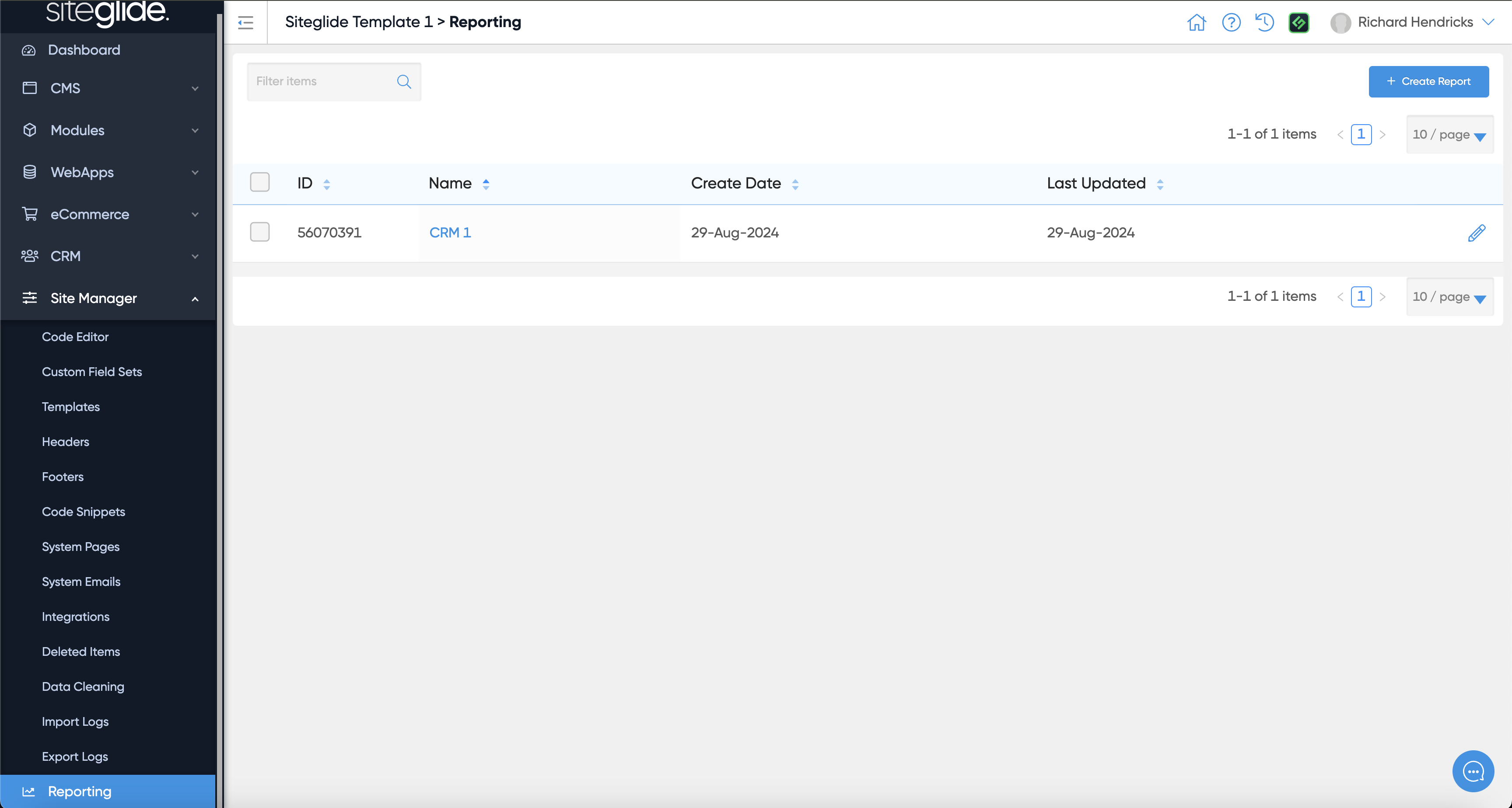
Task: Click the green Siteglide logo icon
Action: [x=1298, y=22]
